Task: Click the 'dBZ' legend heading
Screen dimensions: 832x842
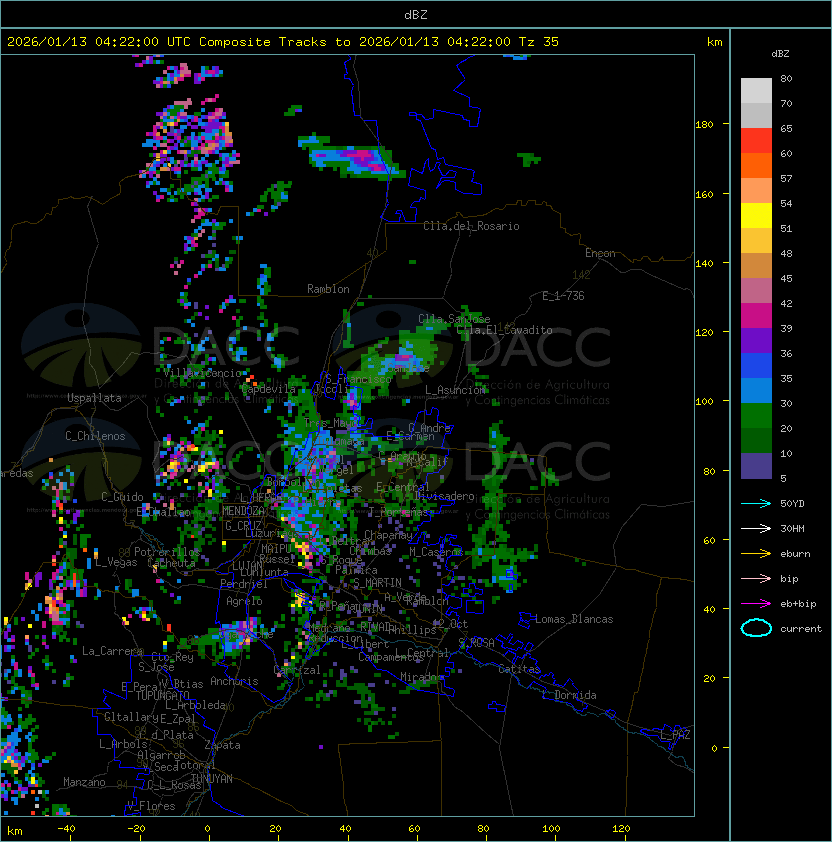Action: 780,54
